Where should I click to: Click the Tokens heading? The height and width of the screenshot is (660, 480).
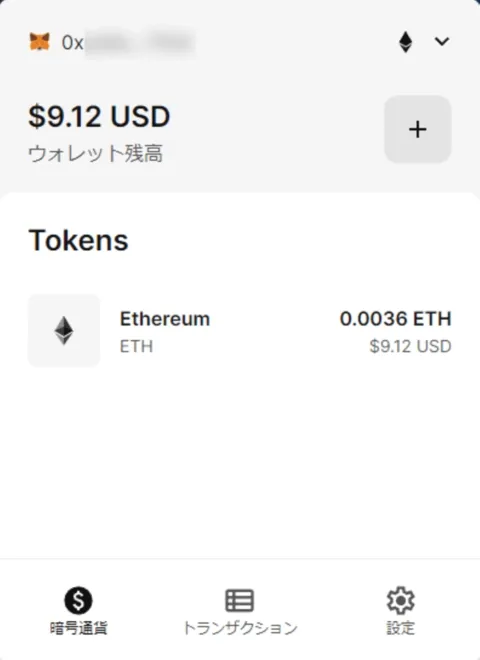(78, 240)
